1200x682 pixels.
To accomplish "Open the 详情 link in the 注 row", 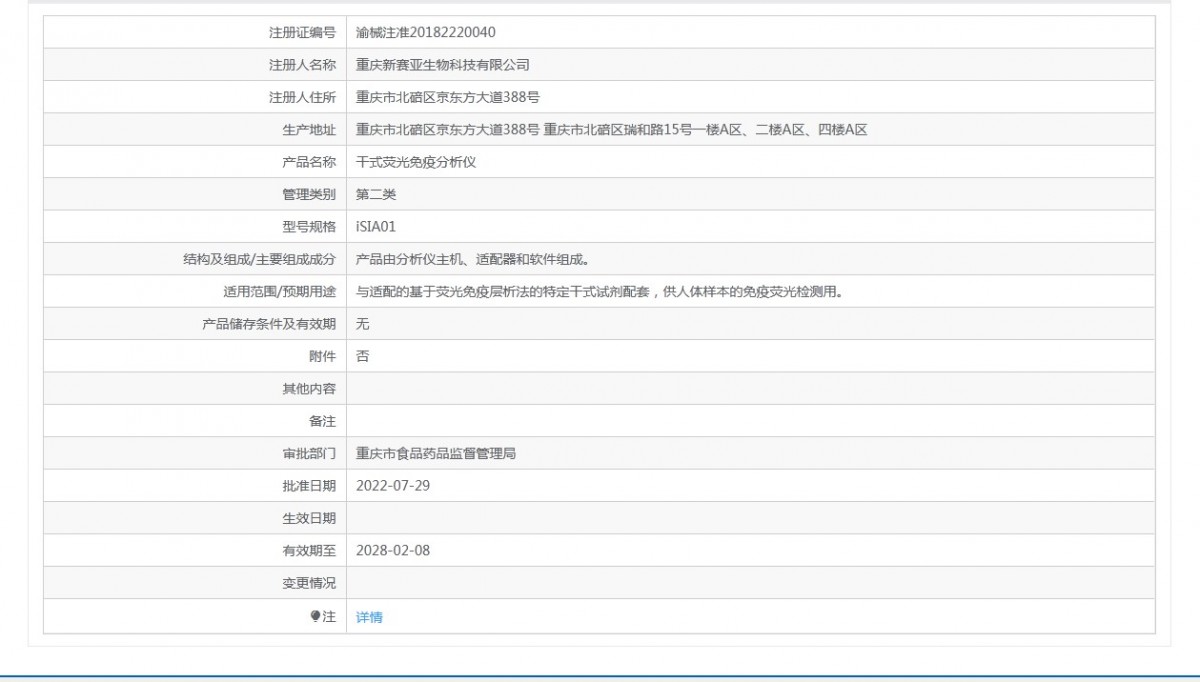I will pyautogui.click(x=369, y=617).
